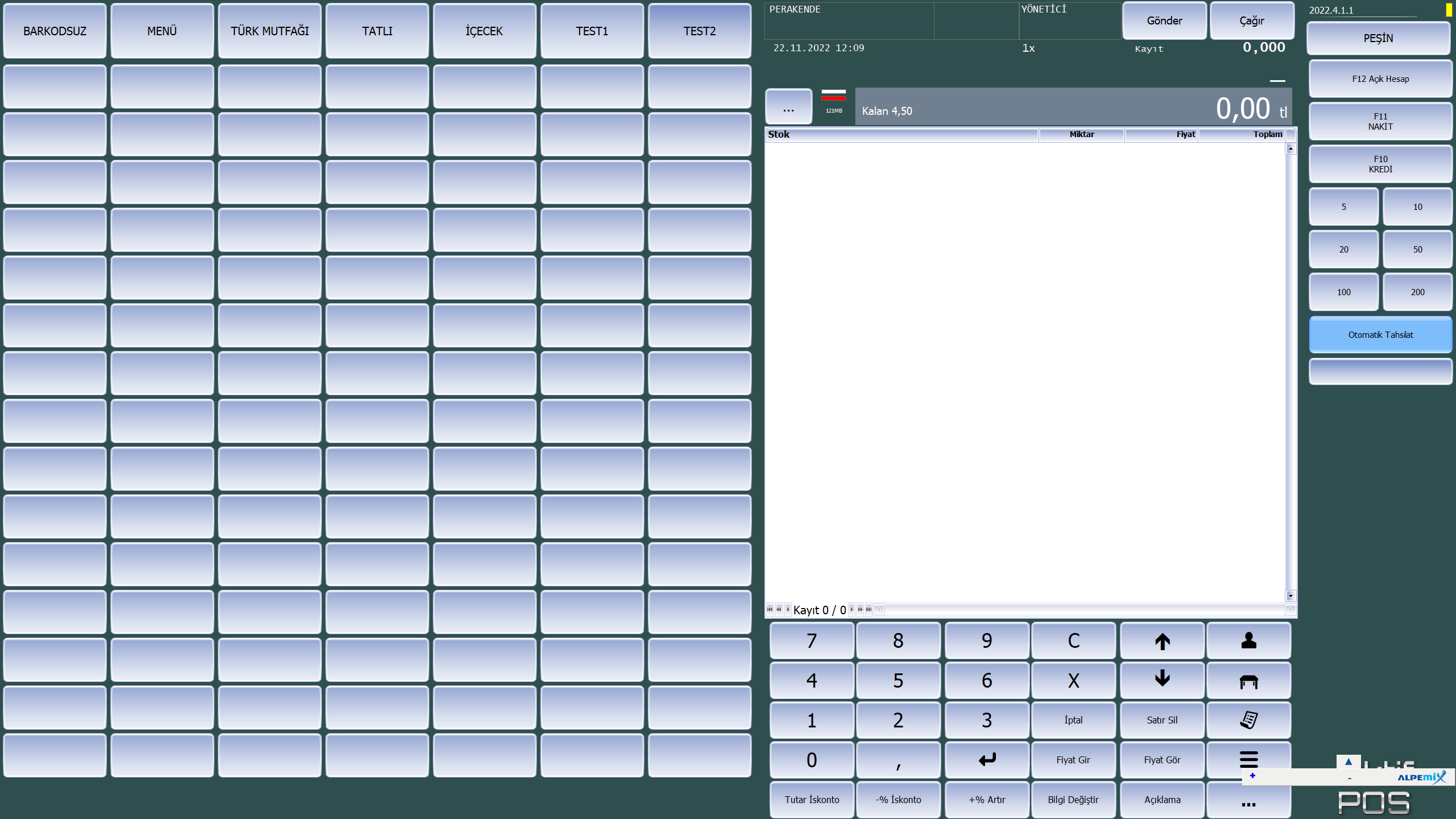The height and width of the screenshot is (819, 1456).
Task: Click the Alpemix blue up-triangle tab
Action: [1348, 762]
